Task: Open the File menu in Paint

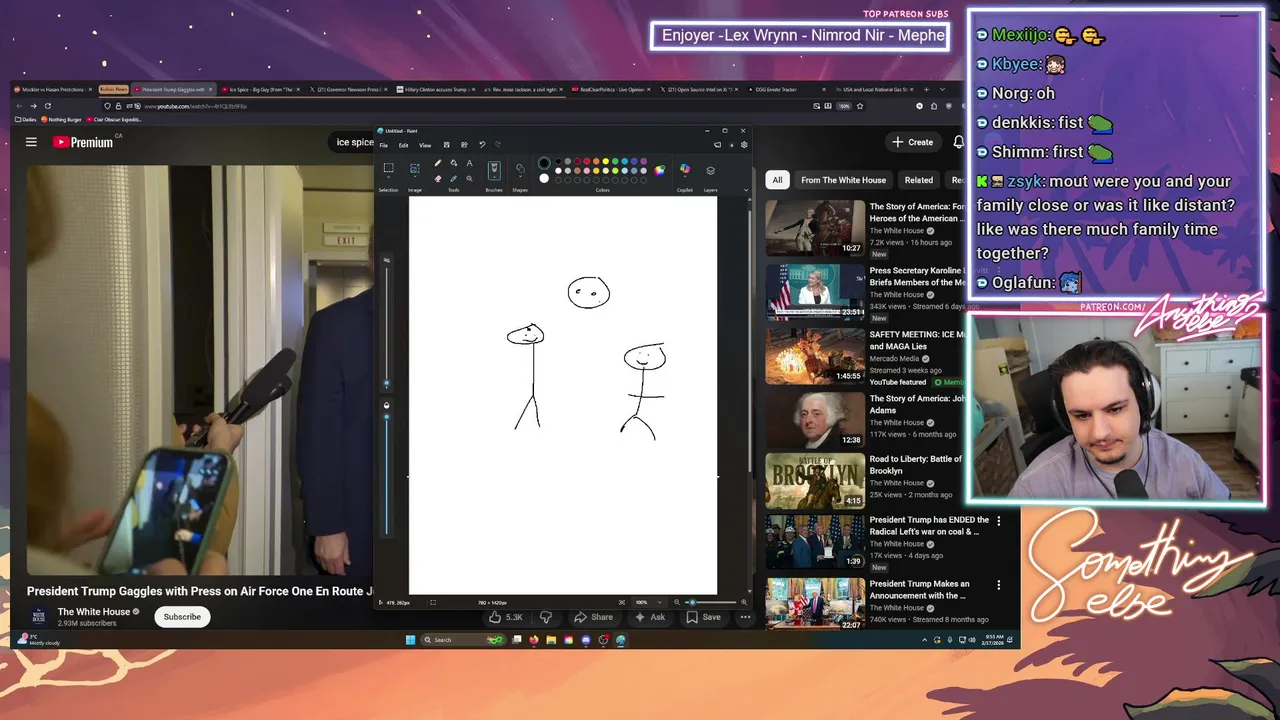Action: (x=383, y=145)
